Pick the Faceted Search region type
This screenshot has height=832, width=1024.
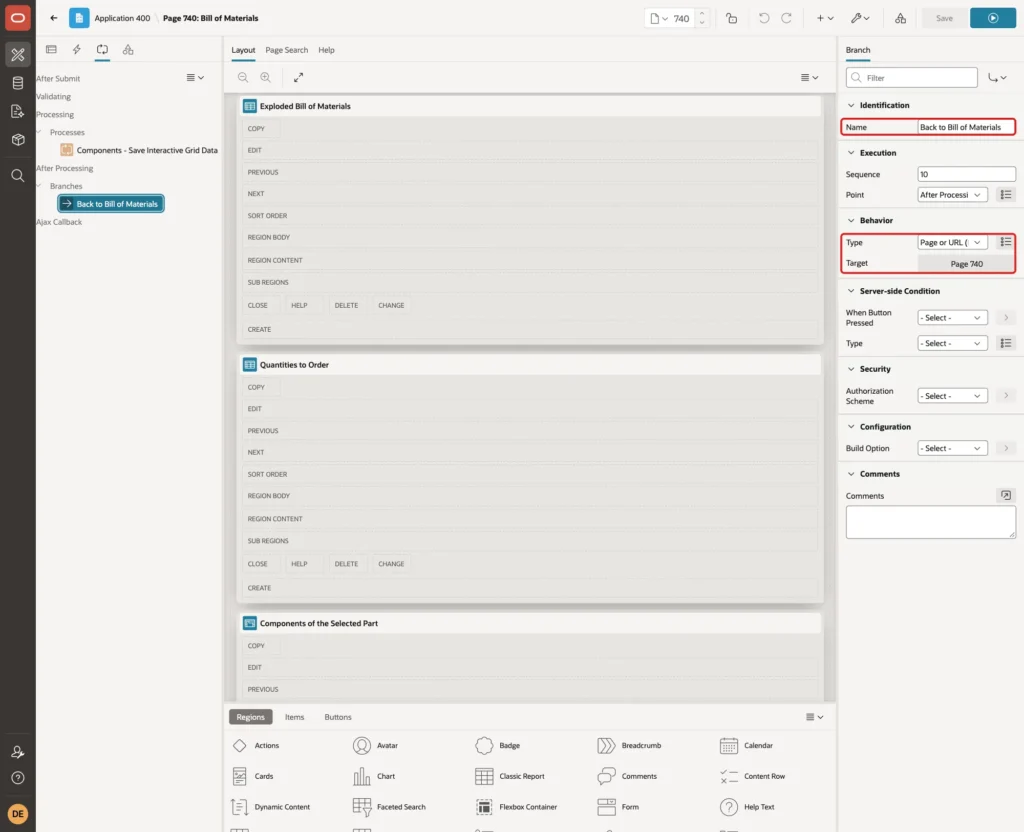click(389, 807)
